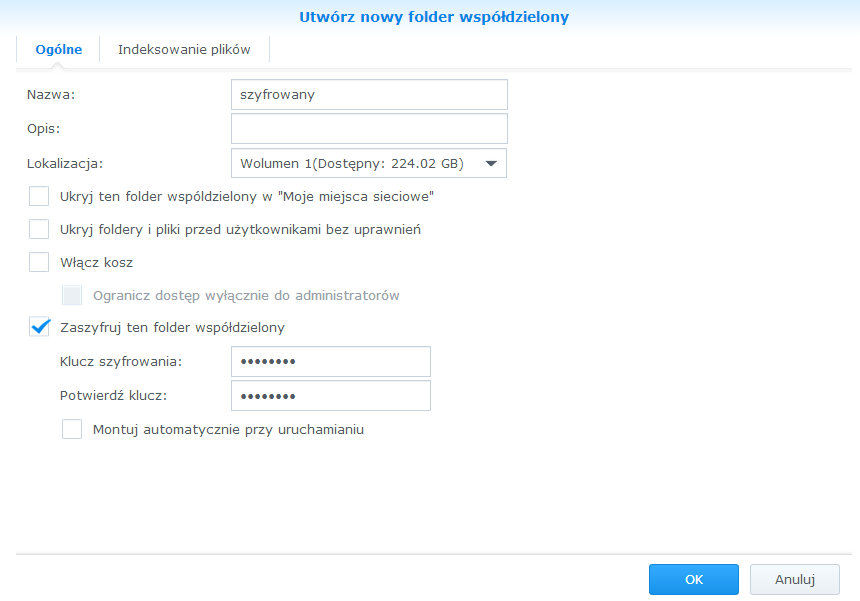Check Ukryj foldery i pliki przed użytkownikami
This screenshot has height=601, width=860.
(x=39, y=229)
